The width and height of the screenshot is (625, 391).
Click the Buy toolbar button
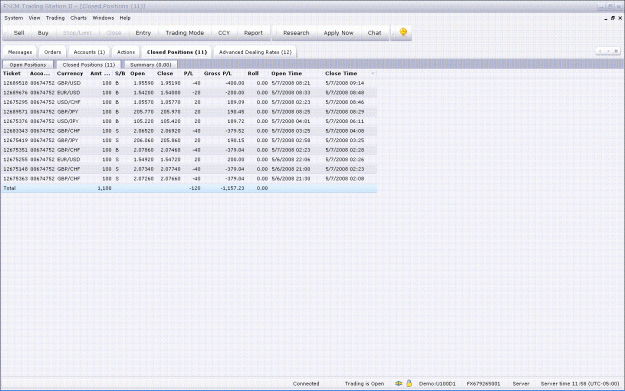pyautogui.click(x=43, y=33)
